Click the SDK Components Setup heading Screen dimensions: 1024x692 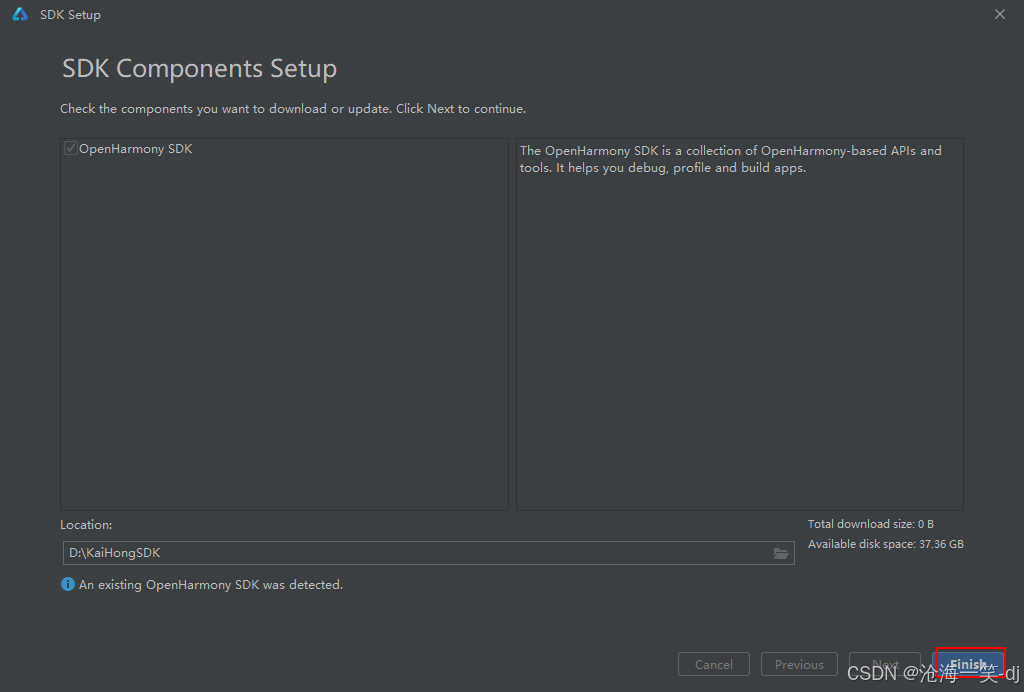[199, 69]
